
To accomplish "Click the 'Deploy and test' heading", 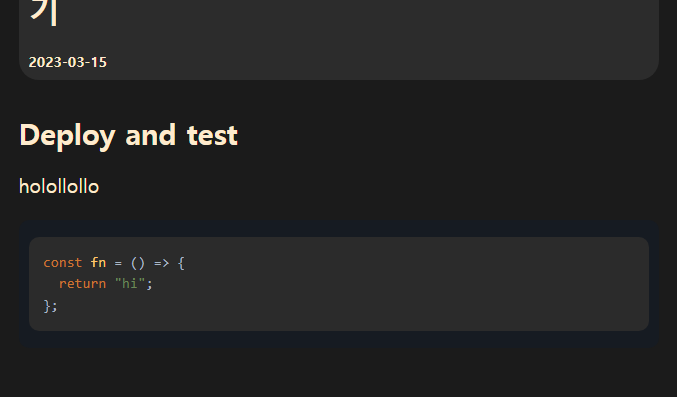I will pos(129,136).
